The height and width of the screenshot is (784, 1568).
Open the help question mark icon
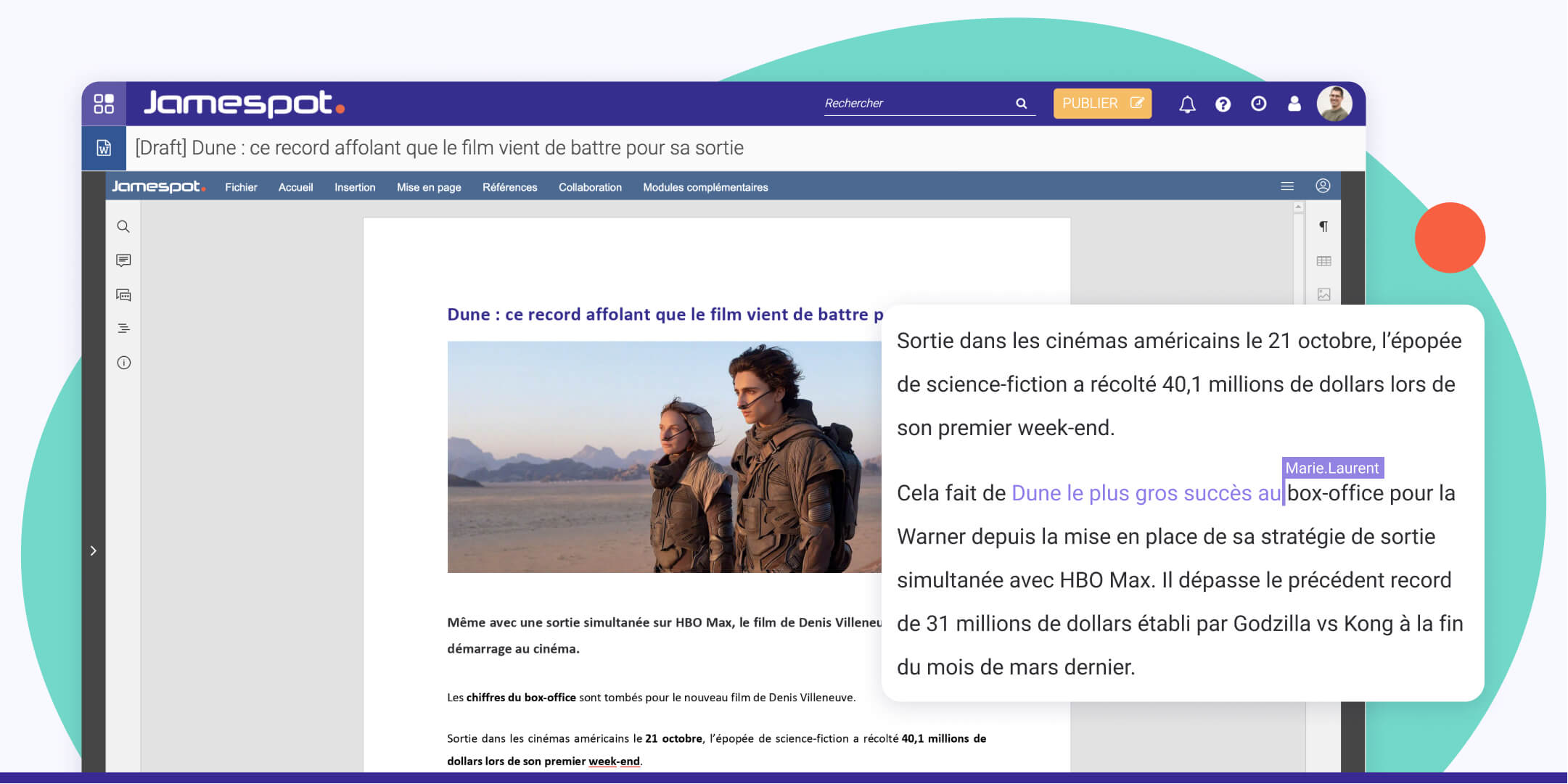point(1223,104)
